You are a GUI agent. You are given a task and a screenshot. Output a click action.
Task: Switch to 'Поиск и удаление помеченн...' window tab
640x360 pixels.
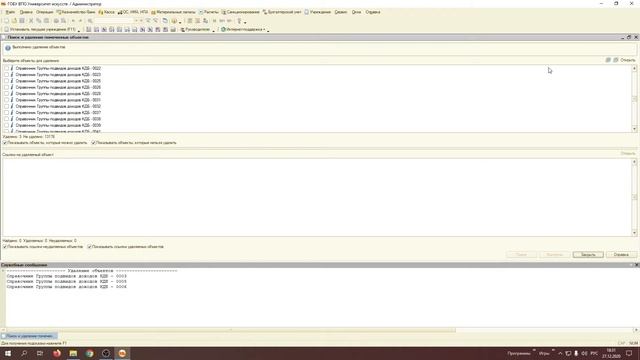click(x=29, y=336)
